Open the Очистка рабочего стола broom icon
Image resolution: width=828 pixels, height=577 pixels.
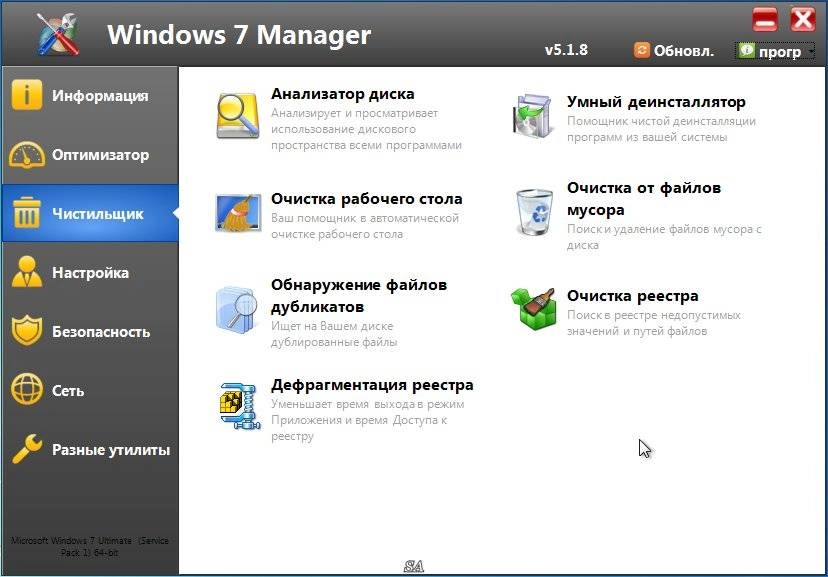(x=238, y=213)
